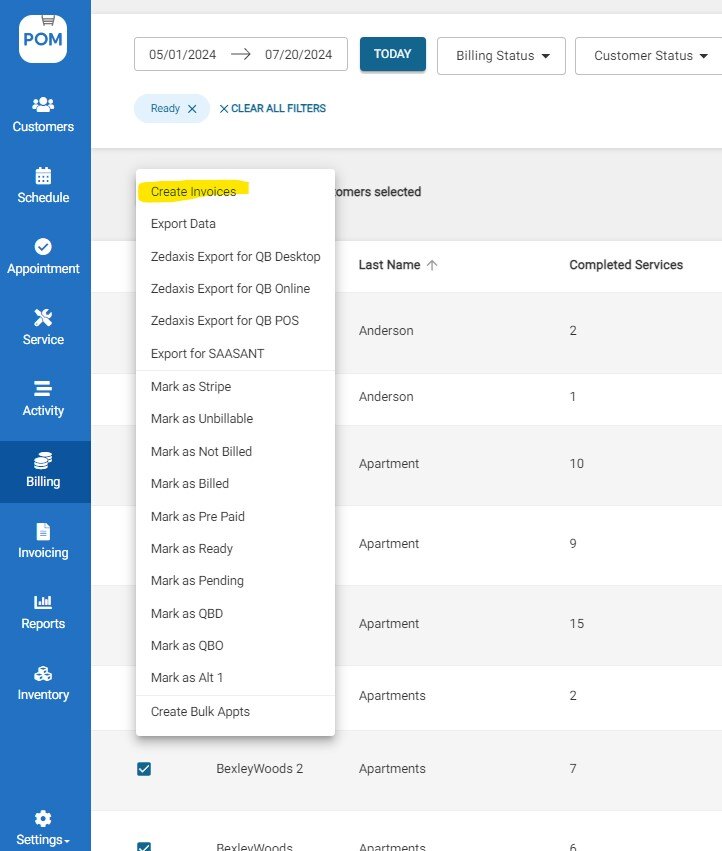Open the Schedule calendar icon

click(43, 176)
